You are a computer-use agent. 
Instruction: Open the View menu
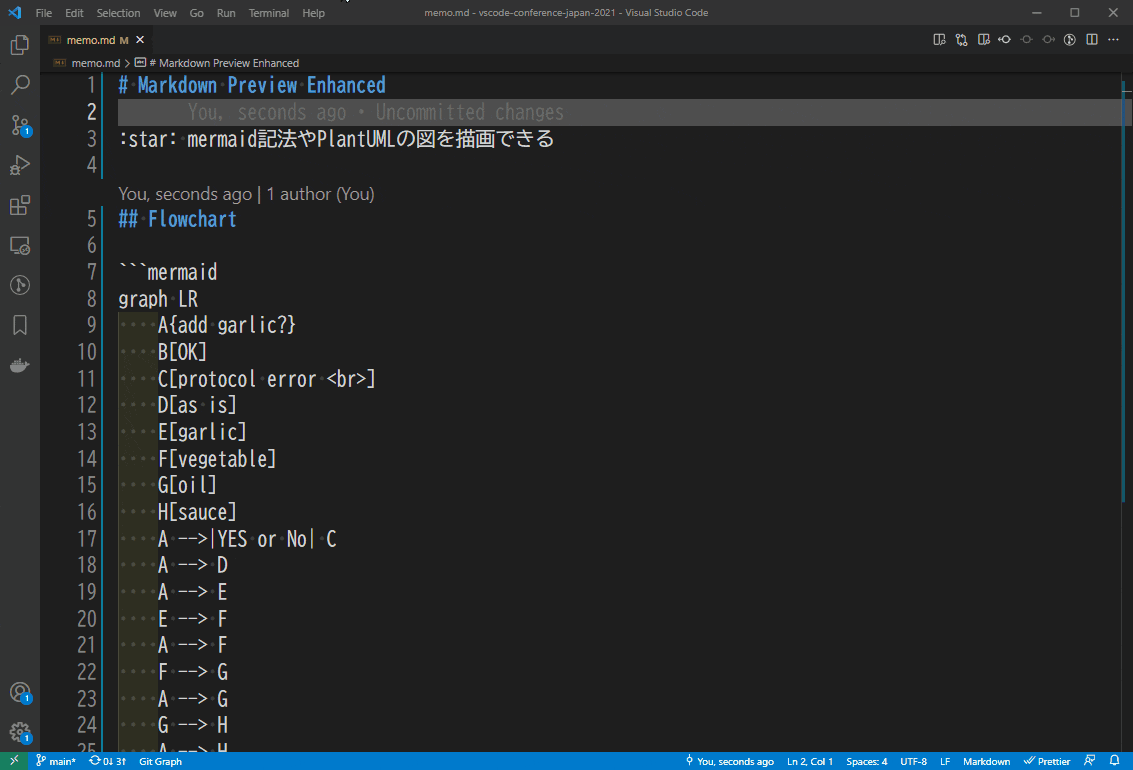(165, 13)
